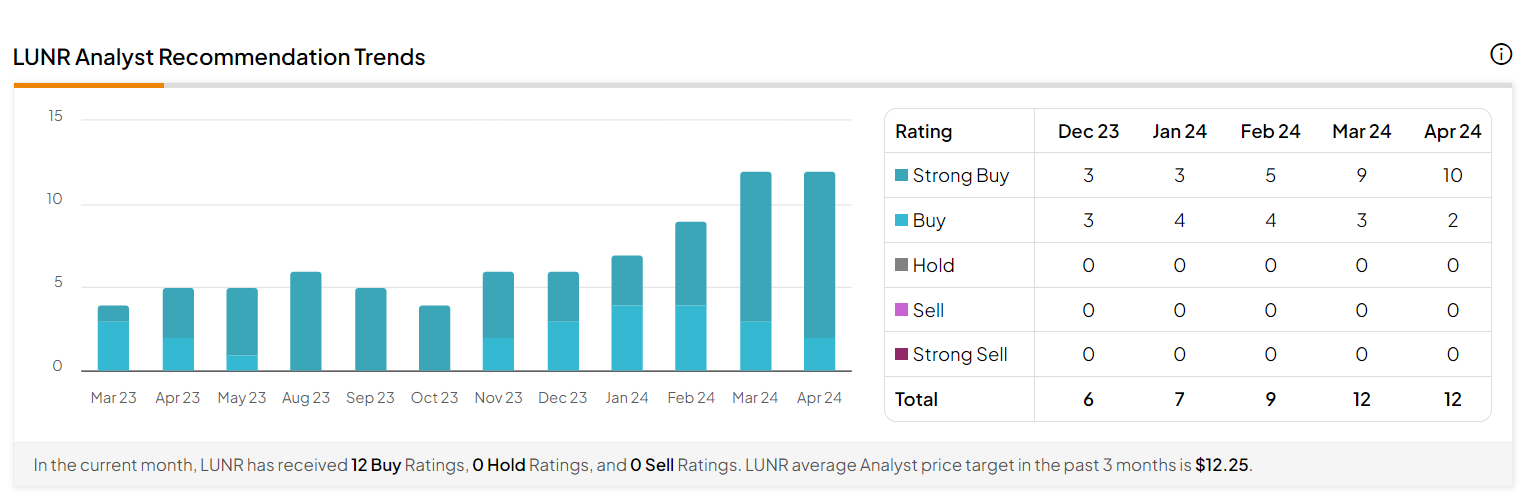The image size is (1525, 500).
Task: Click the Strong Sell row label
Action: click(960, 354)
